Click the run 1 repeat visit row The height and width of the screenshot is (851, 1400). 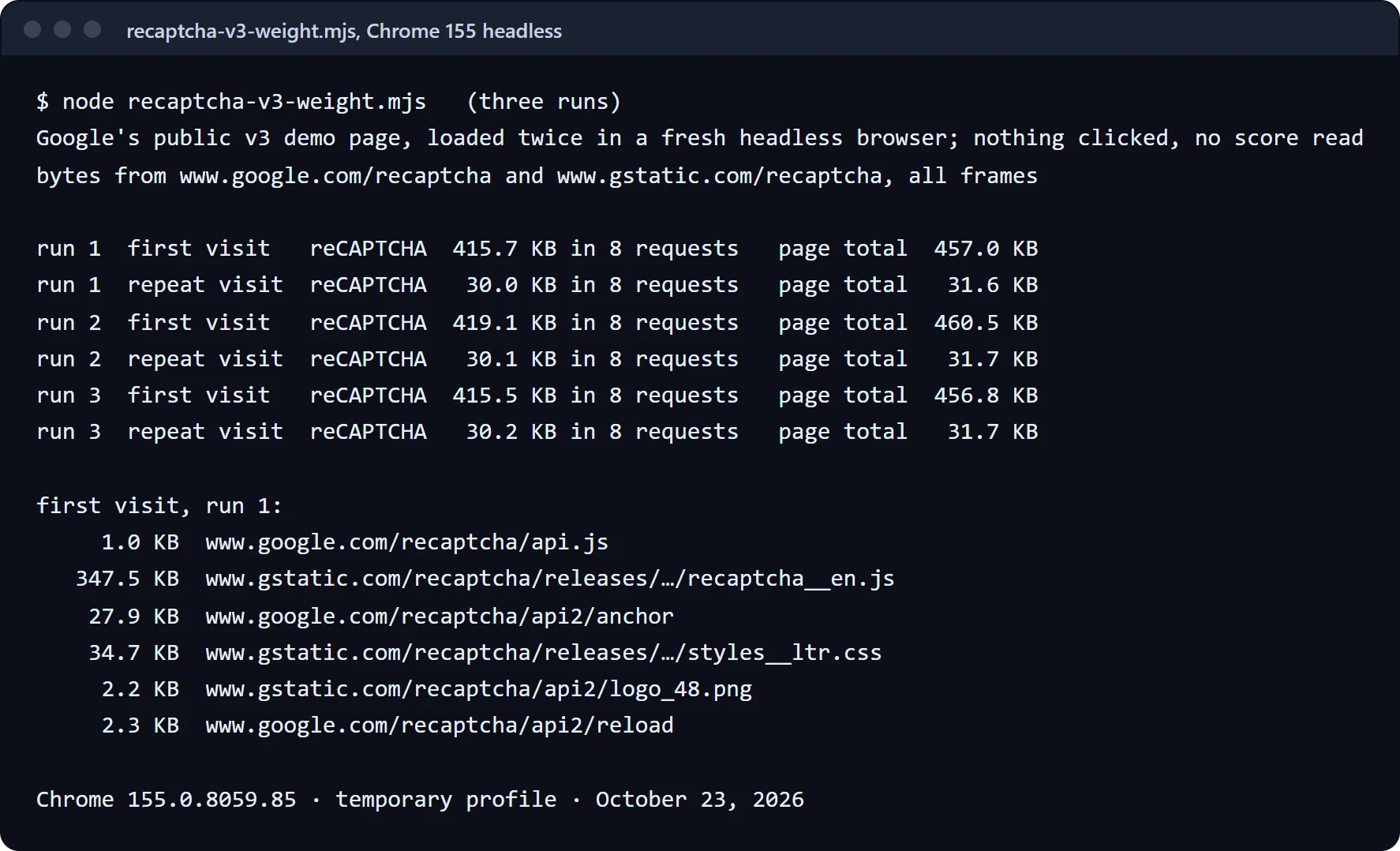537,285
